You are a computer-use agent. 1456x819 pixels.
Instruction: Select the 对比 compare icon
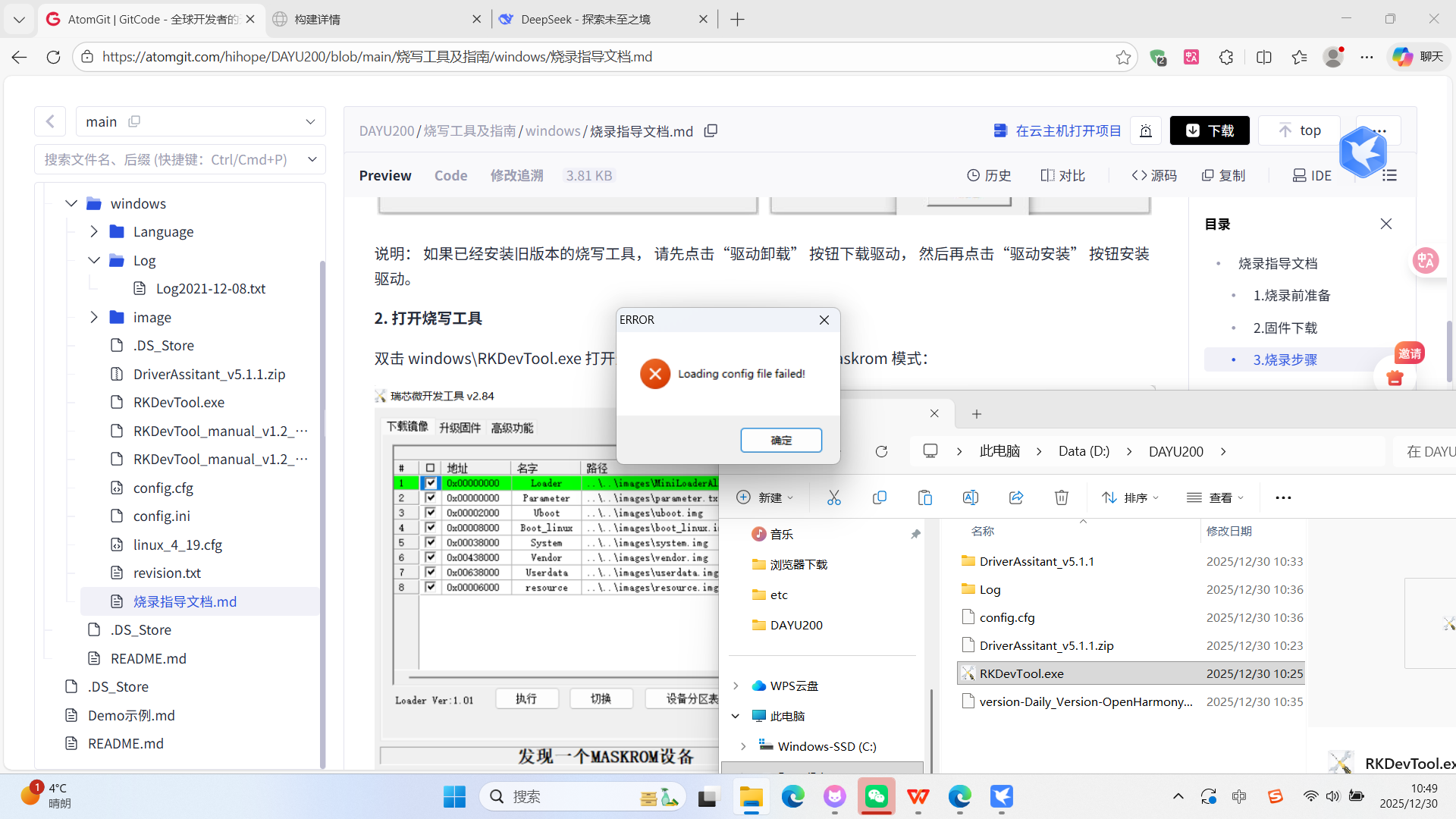1062,175
